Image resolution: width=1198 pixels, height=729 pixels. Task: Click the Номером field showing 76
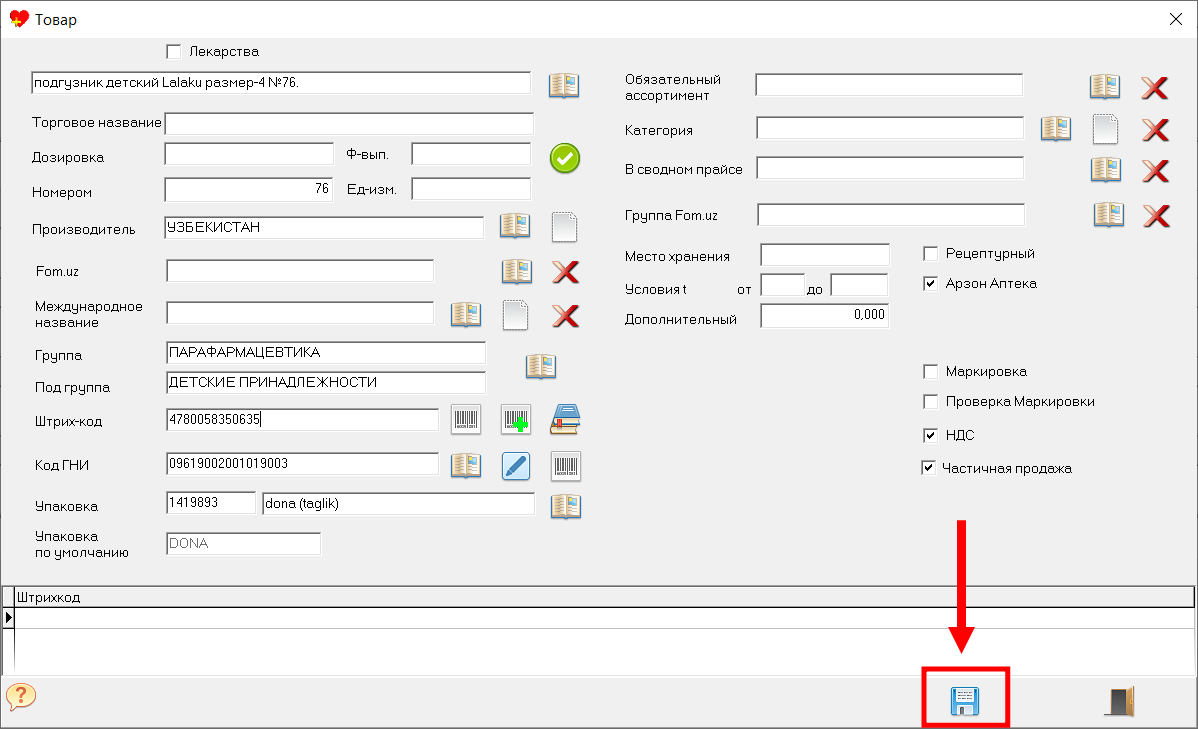tap(249, 190)
